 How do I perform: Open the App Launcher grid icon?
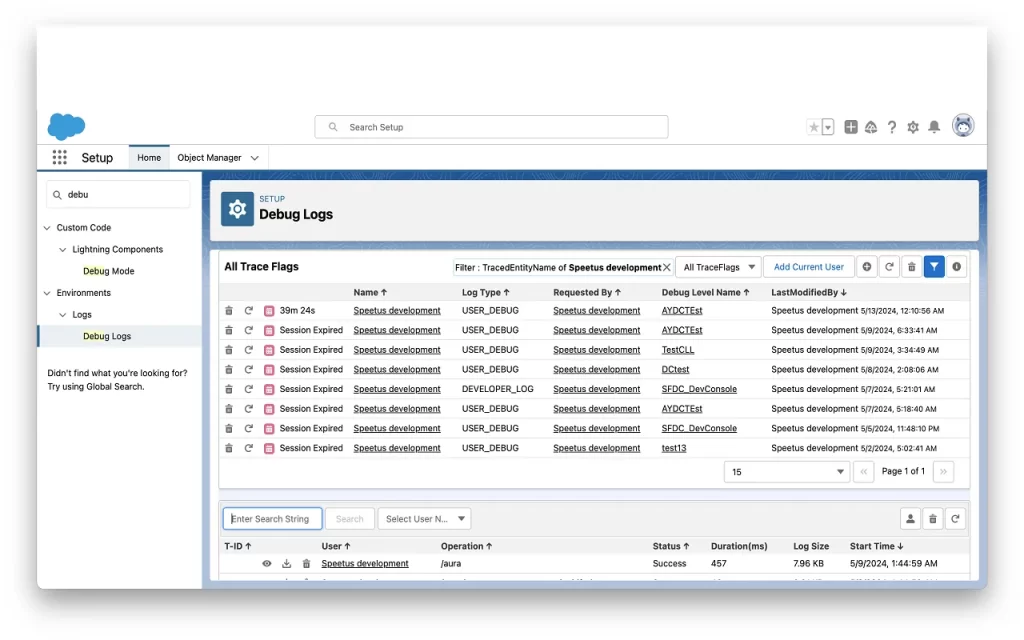(x=59, y=157)
